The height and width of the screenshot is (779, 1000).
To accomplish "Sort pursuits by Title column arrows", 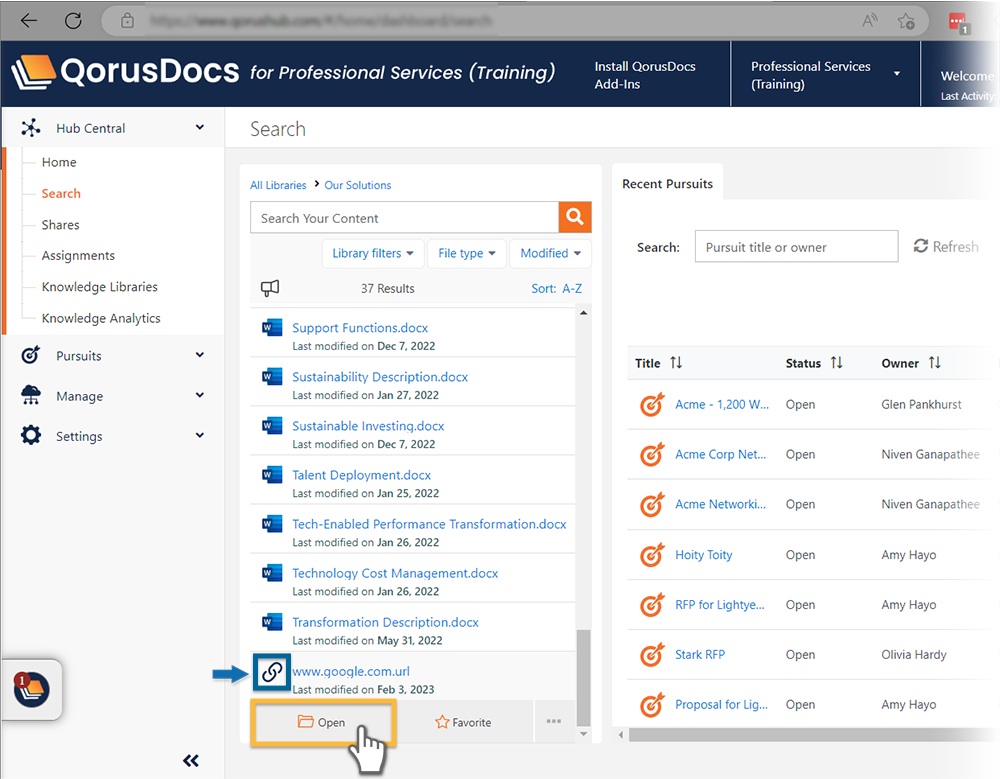I will (x=676, y=362).
